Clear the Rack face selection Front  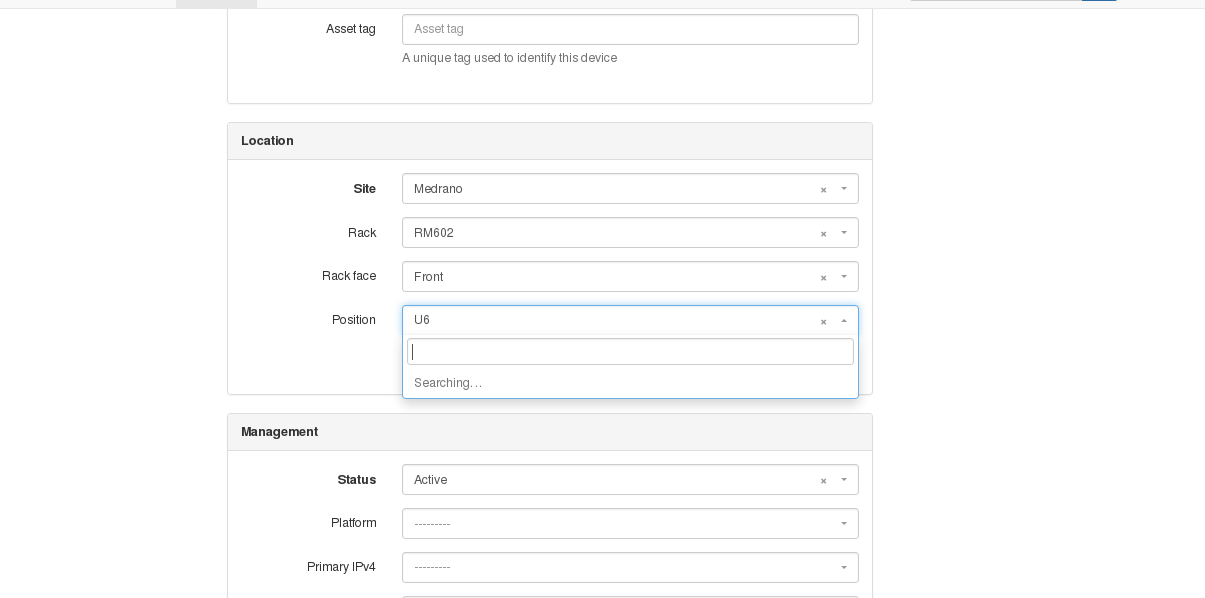[823, 277]
